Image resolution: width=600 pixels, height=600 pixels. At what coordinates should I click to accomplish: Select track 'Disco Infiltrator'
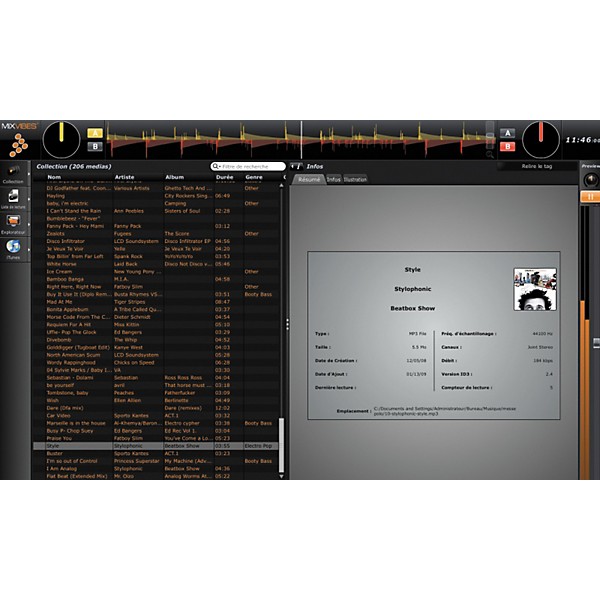point(156,241)
